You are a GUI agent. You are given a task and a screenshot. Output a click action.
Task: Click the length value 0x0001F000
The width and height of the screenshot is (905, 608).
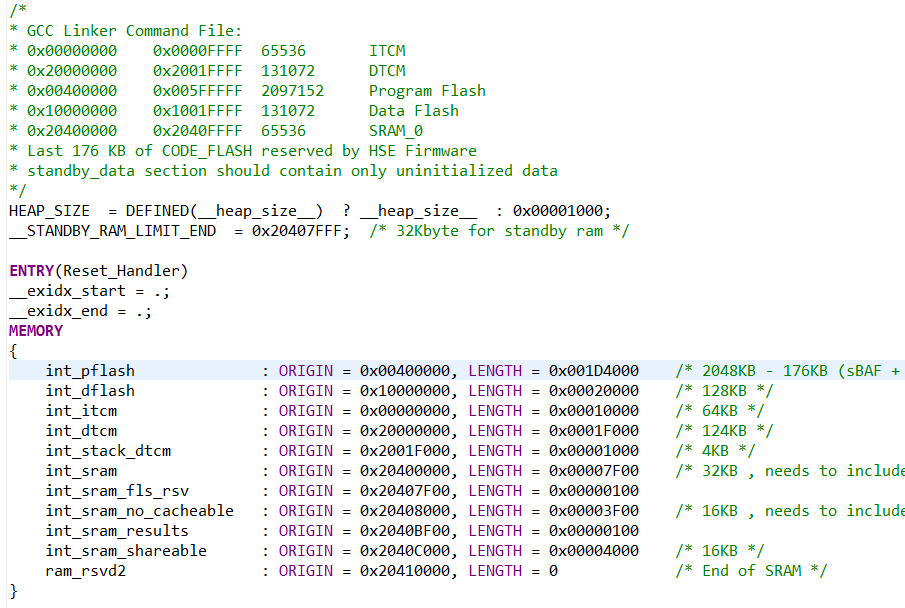594,431
